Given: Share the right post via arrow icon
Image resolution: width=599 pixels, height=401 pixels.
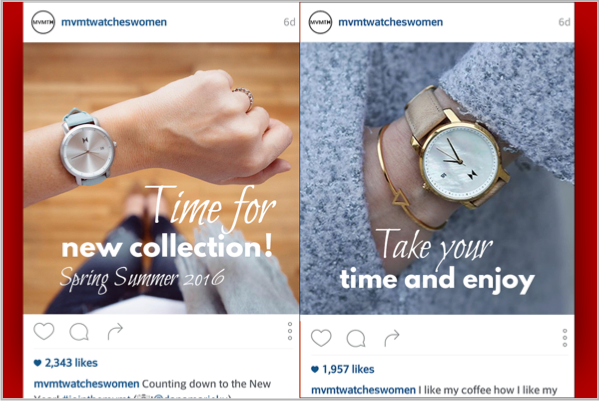Looking at the screenshot, I should coord(392,338).
